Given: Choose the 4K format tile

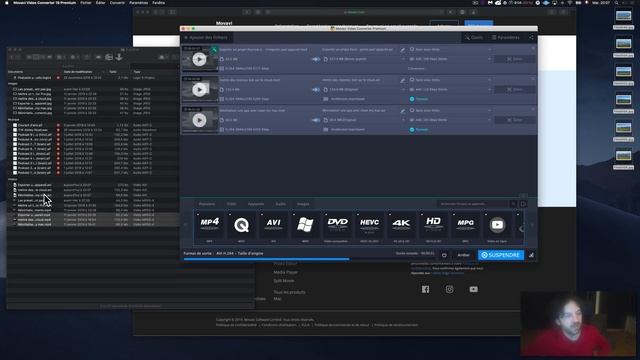Looking at the screenshot, I should click(x=401, y=226).
